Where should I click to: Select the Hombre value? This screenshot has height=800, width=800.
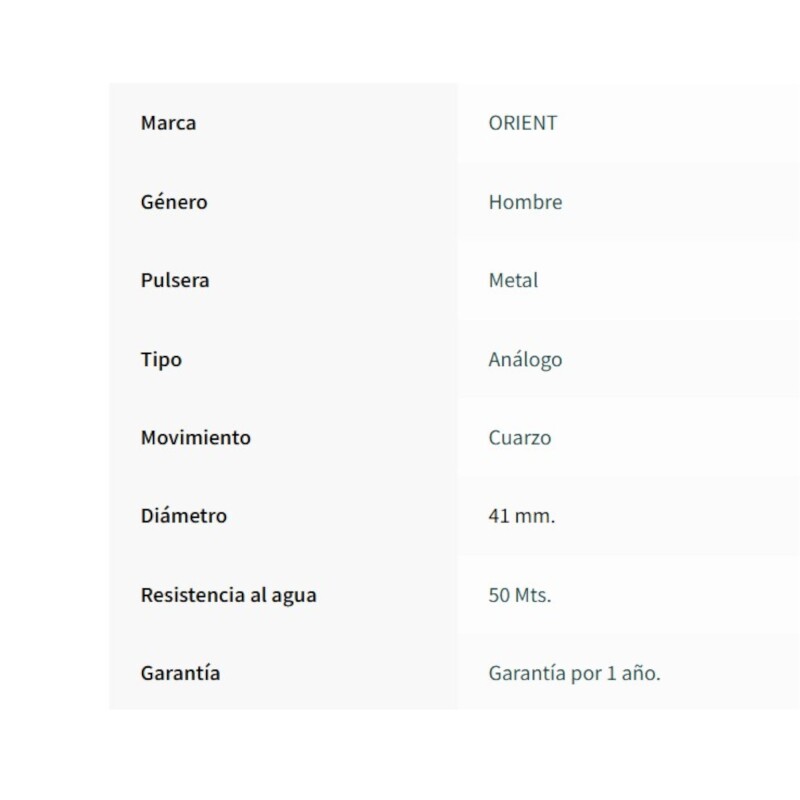pos(526,202)
